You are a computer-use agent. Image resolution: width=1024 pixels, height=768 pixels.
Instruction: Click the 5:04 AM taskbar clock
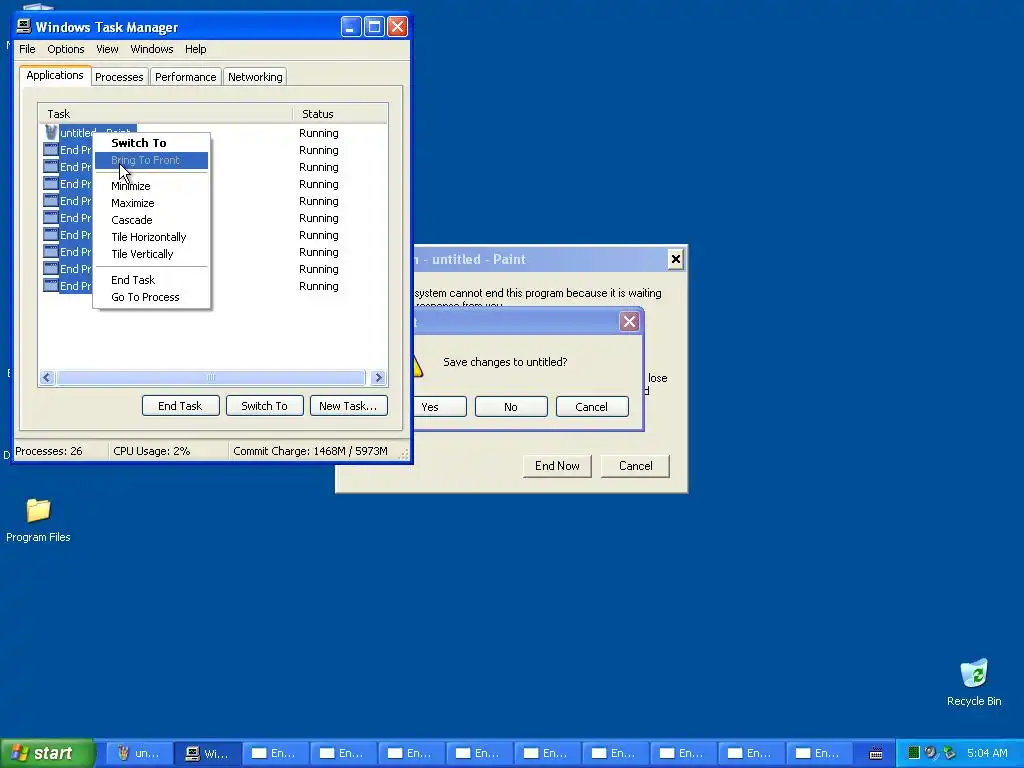tap(987, 753)
